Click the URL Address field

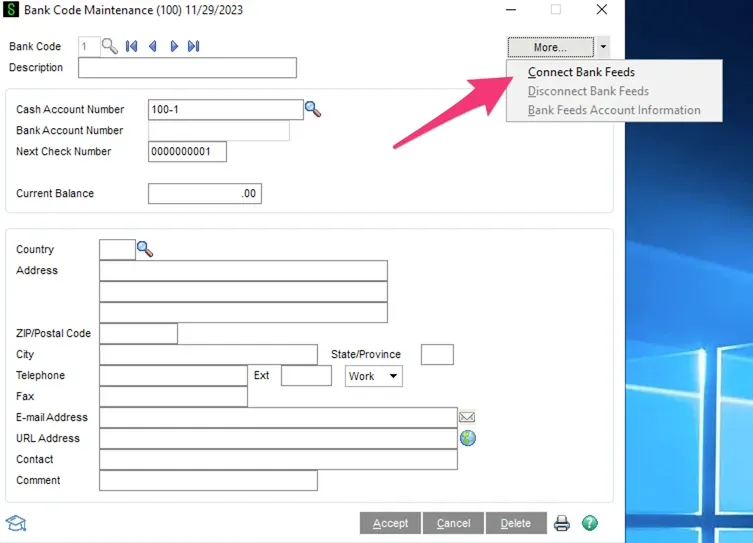point(279,438)
